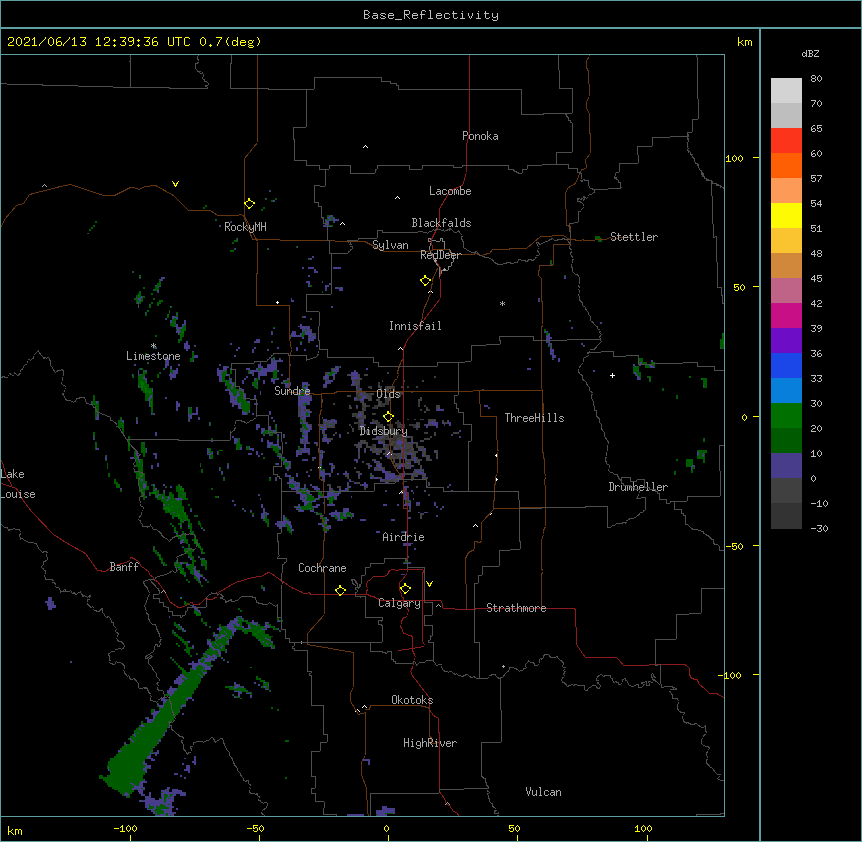Select the magenta 42 dBZ legend color

click(x=786, y=315)
